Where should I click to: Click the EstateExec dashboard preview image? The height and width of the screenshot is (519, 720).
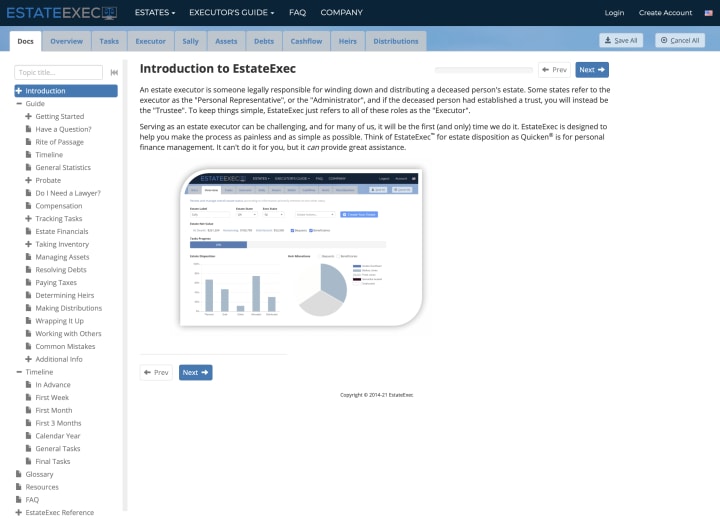(x=301, y=248)
